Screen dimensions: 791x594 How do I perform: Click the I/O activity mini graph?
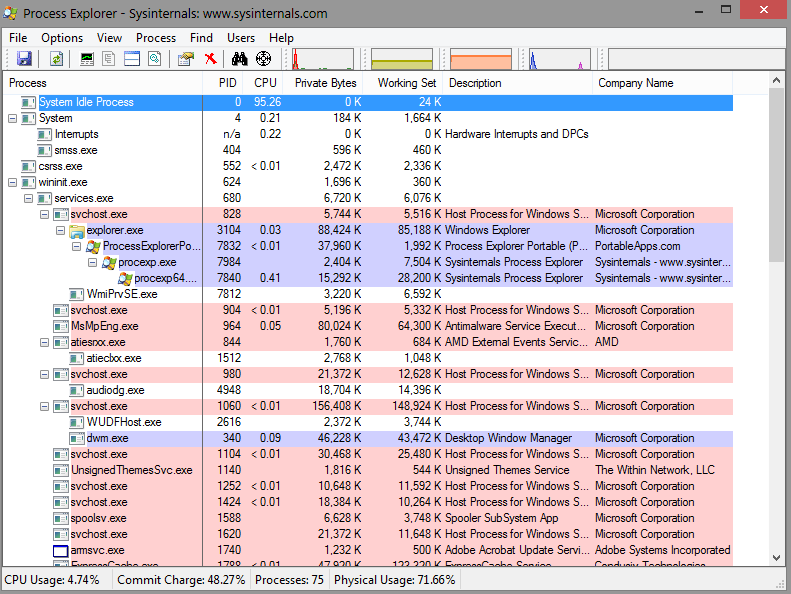[x=560, y=59]
